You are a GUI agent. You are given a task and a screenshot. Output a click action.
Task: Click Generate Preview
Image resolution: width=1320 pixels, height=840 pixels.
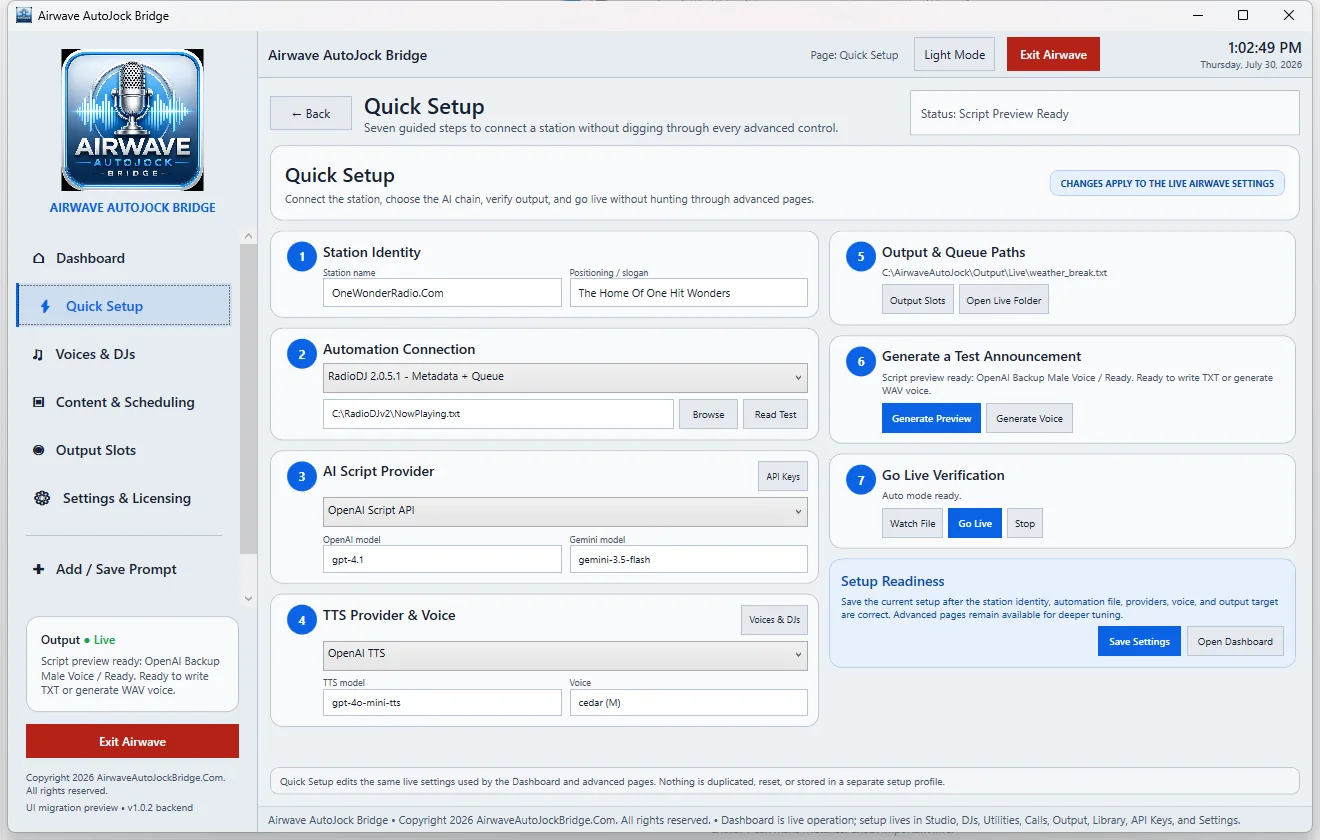click(932, 418)
